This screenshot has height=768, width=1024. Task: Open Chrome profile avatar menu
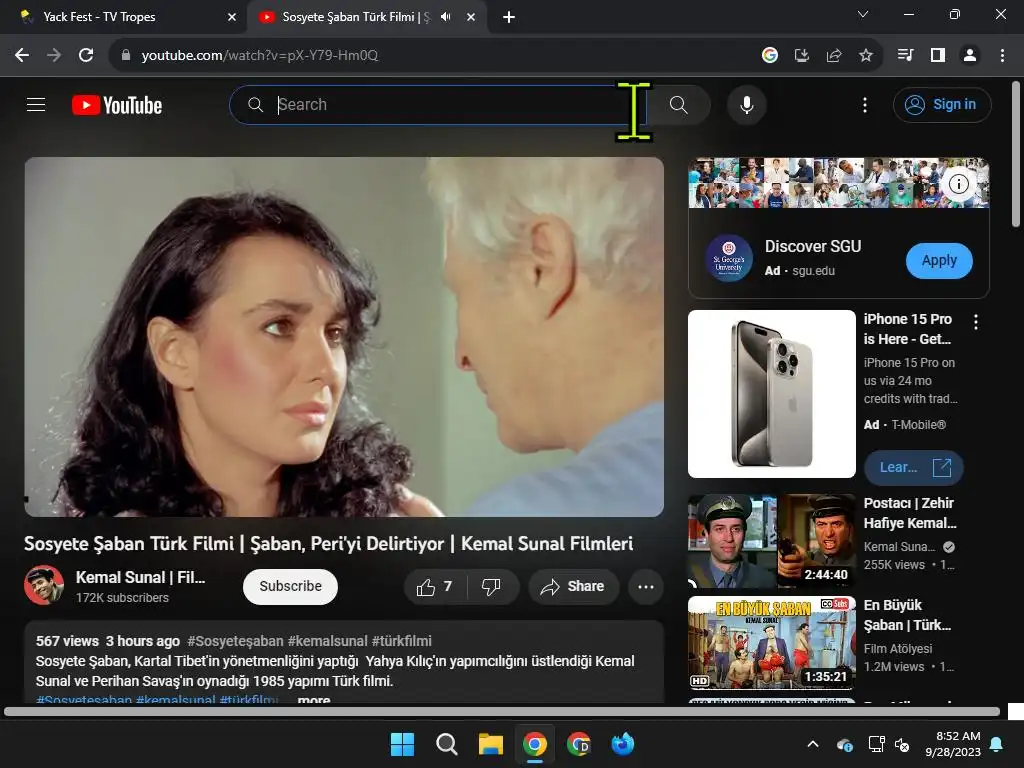tap(970, 55)
